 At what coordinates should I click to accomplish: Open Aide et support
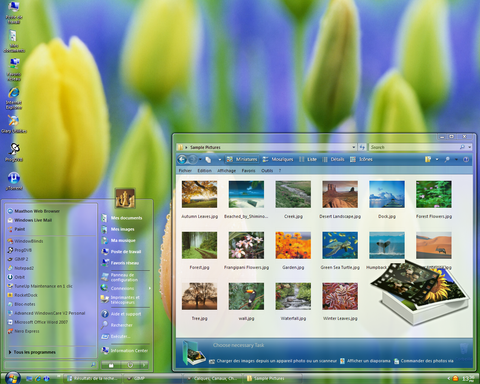pos(121,314)
